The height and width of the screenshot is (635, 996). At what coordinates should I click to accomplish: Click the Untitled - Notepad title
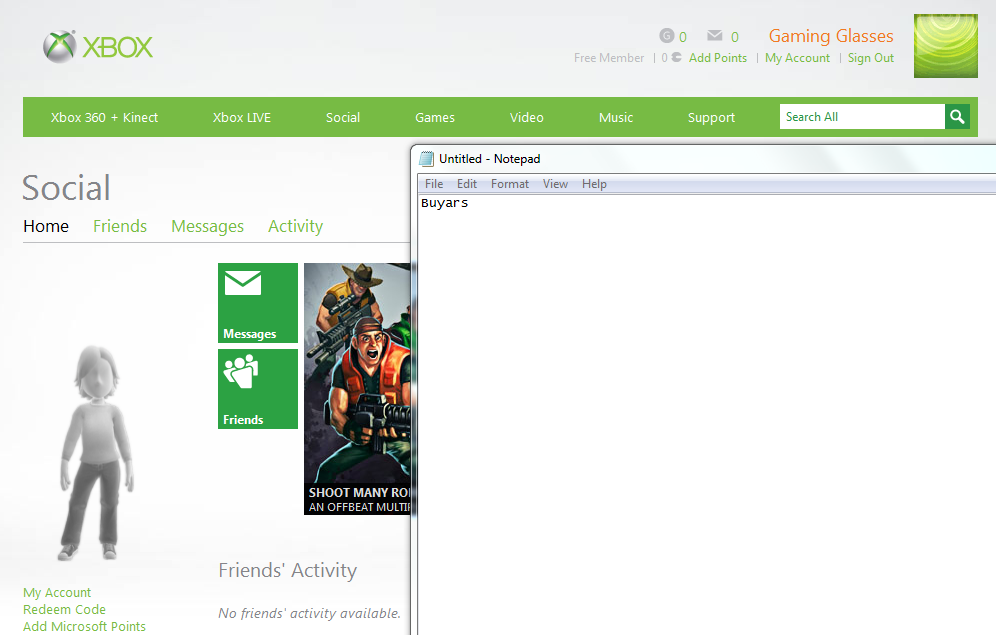490,159
